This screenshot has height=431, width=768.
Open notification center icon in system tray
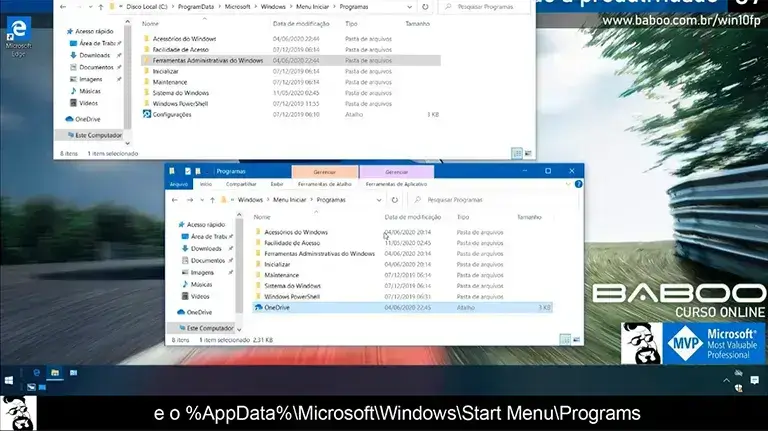pyautogui.click(x=754, y=380)
